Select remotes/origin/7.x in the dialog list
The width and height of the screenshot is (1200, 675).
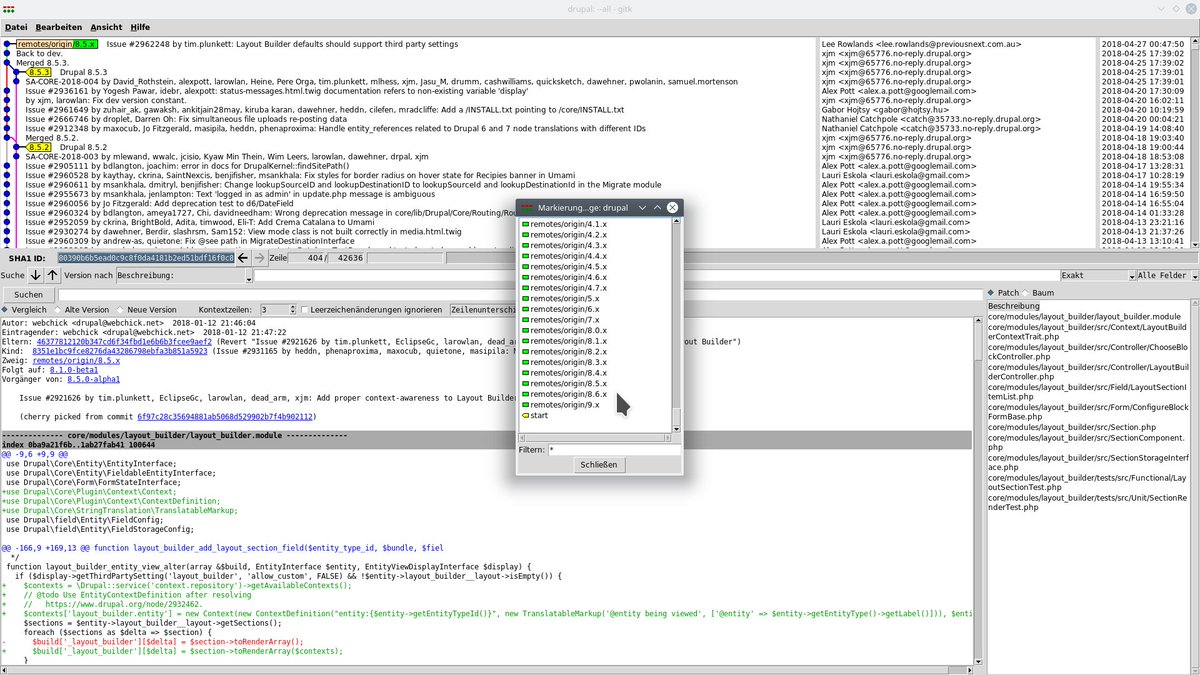563,320
